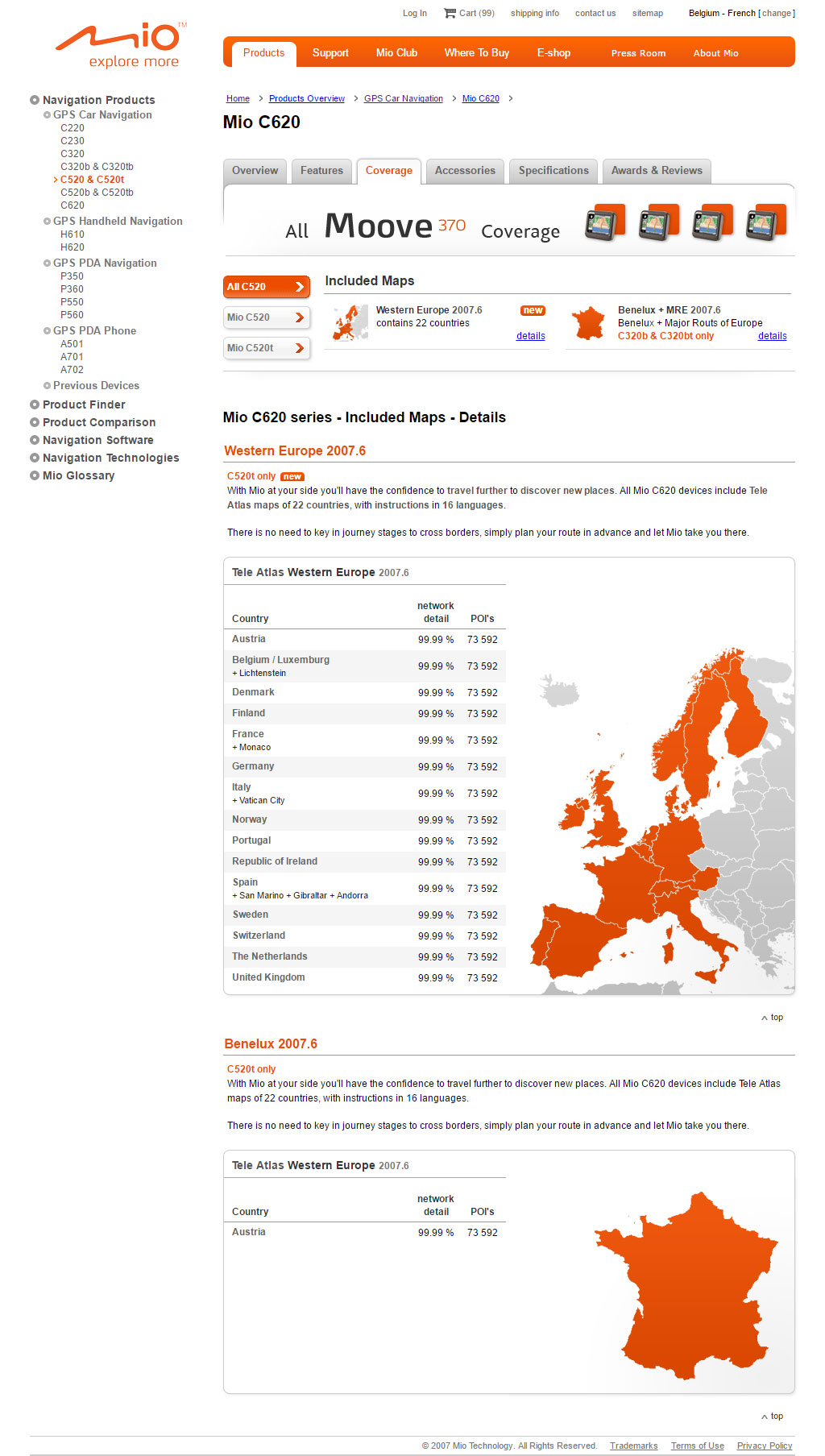The width and height of the screenshot is (825, 1456).
Task: Switch to the Specifications tab
Action: pyautogui.click(x=553, y=171)
